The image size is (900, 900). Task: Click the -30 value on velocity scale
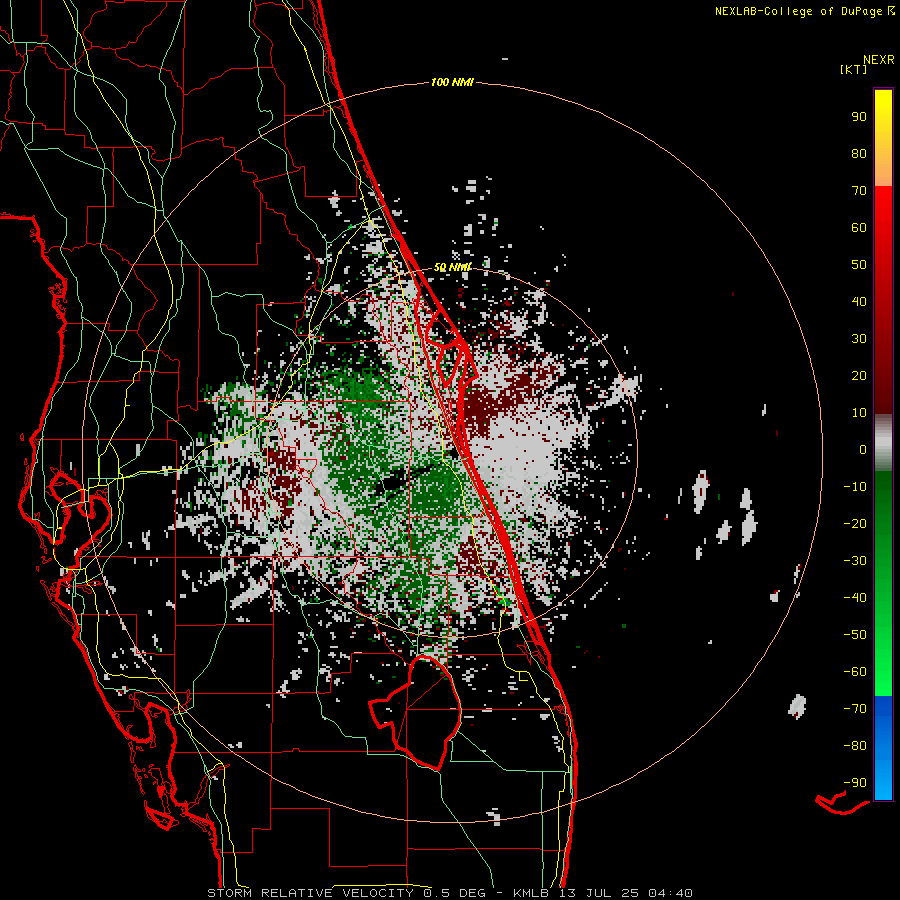pos(855,561)
